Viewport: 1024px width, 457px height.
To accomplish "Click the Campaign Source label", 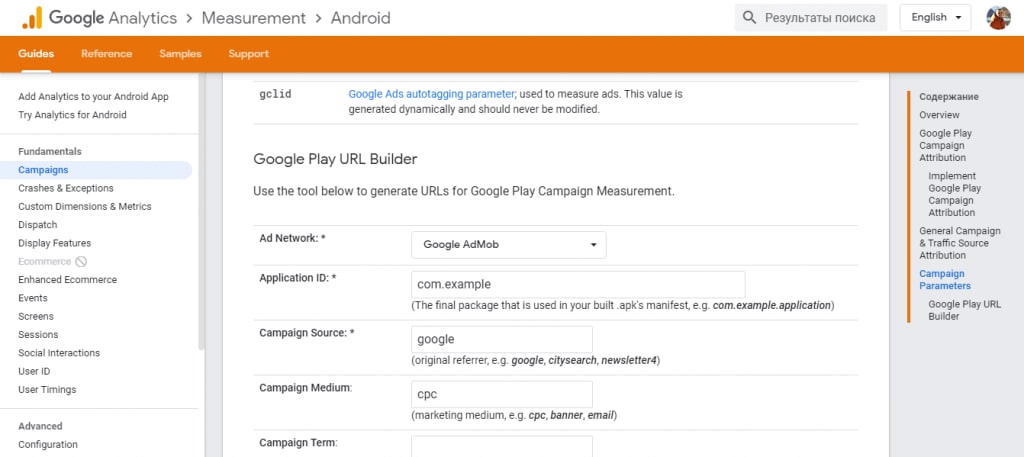I will (x=306, y=332).
